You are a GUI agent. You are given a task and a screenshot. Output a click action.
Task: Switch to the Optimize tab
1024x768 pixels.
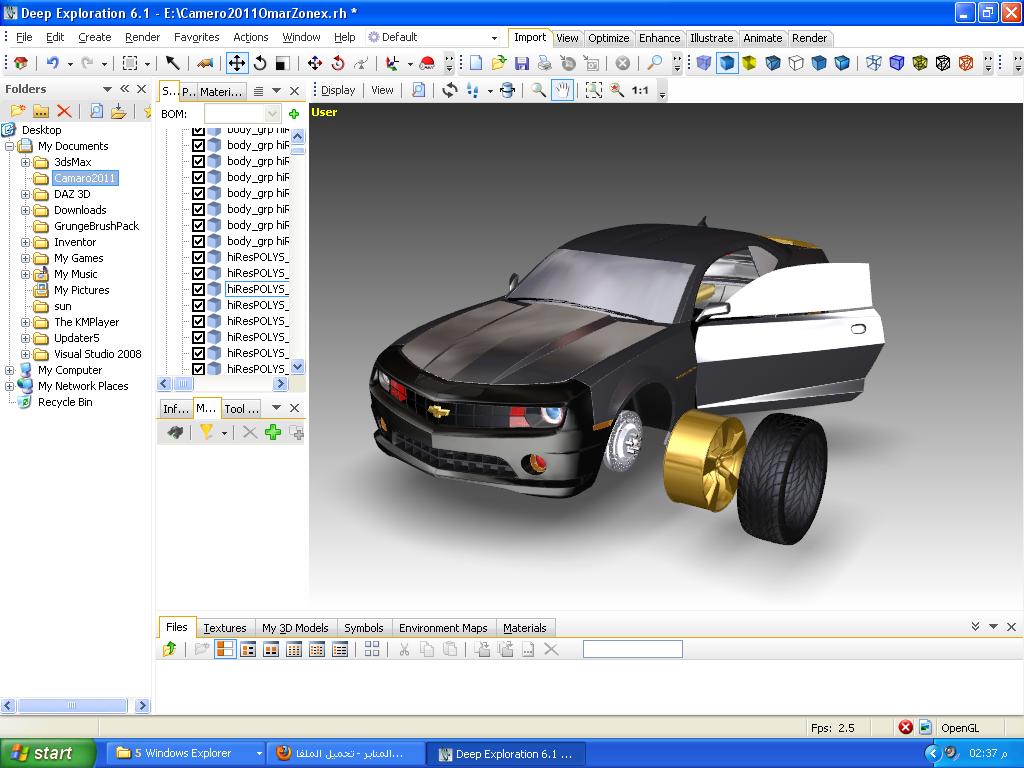pos(609,38)
